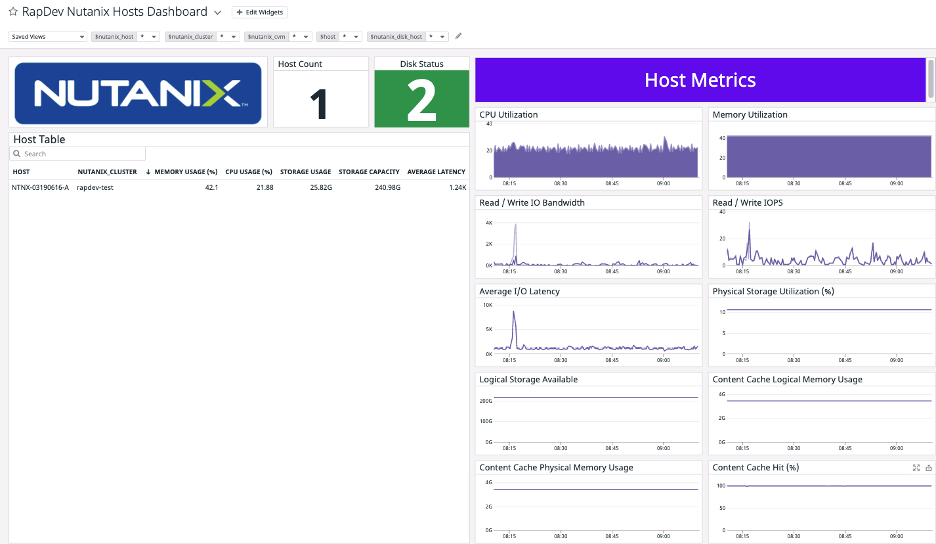Expand the dashboard title chevron

click(218, 13)
